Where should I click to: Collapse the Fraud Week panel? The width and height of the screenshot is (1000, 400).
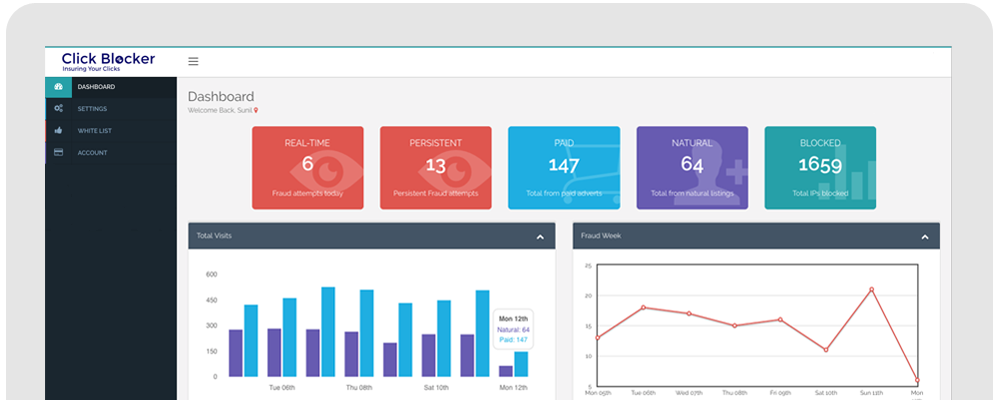tap(925, 237)
